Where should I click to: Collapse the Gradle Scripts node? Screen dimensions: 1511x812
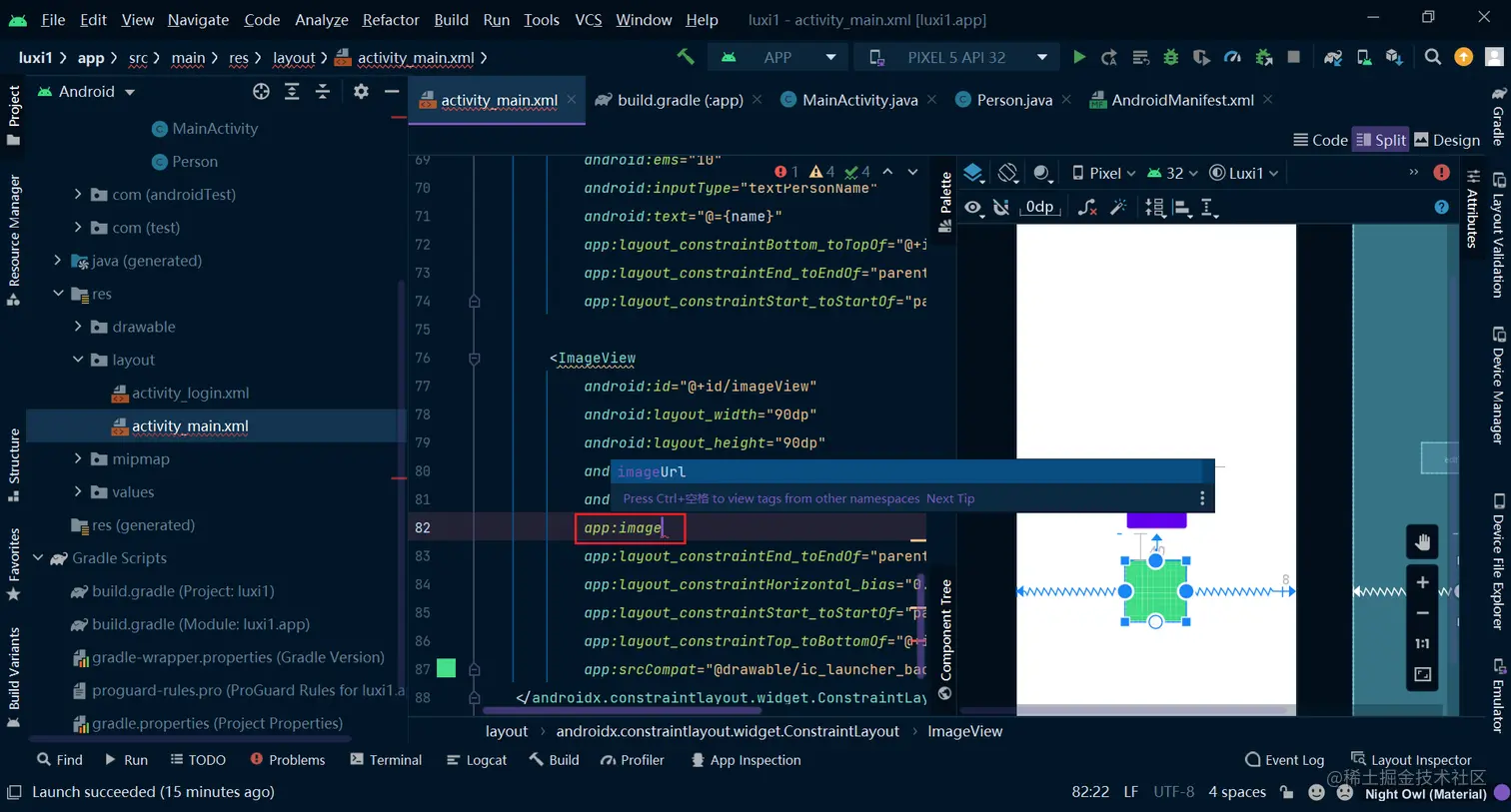point(38,557)
